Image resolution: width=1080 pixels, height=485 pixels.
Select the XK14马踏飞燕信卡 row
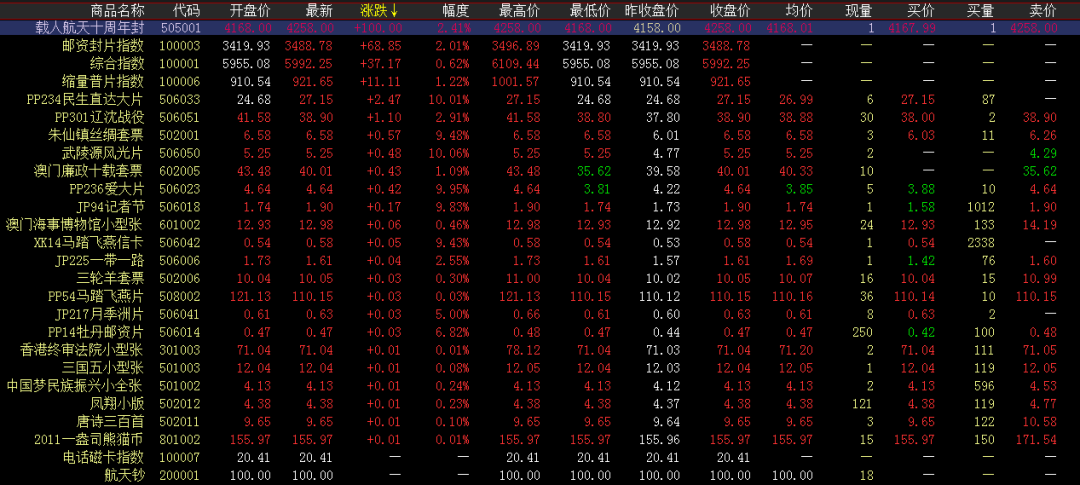click(540, 242)
